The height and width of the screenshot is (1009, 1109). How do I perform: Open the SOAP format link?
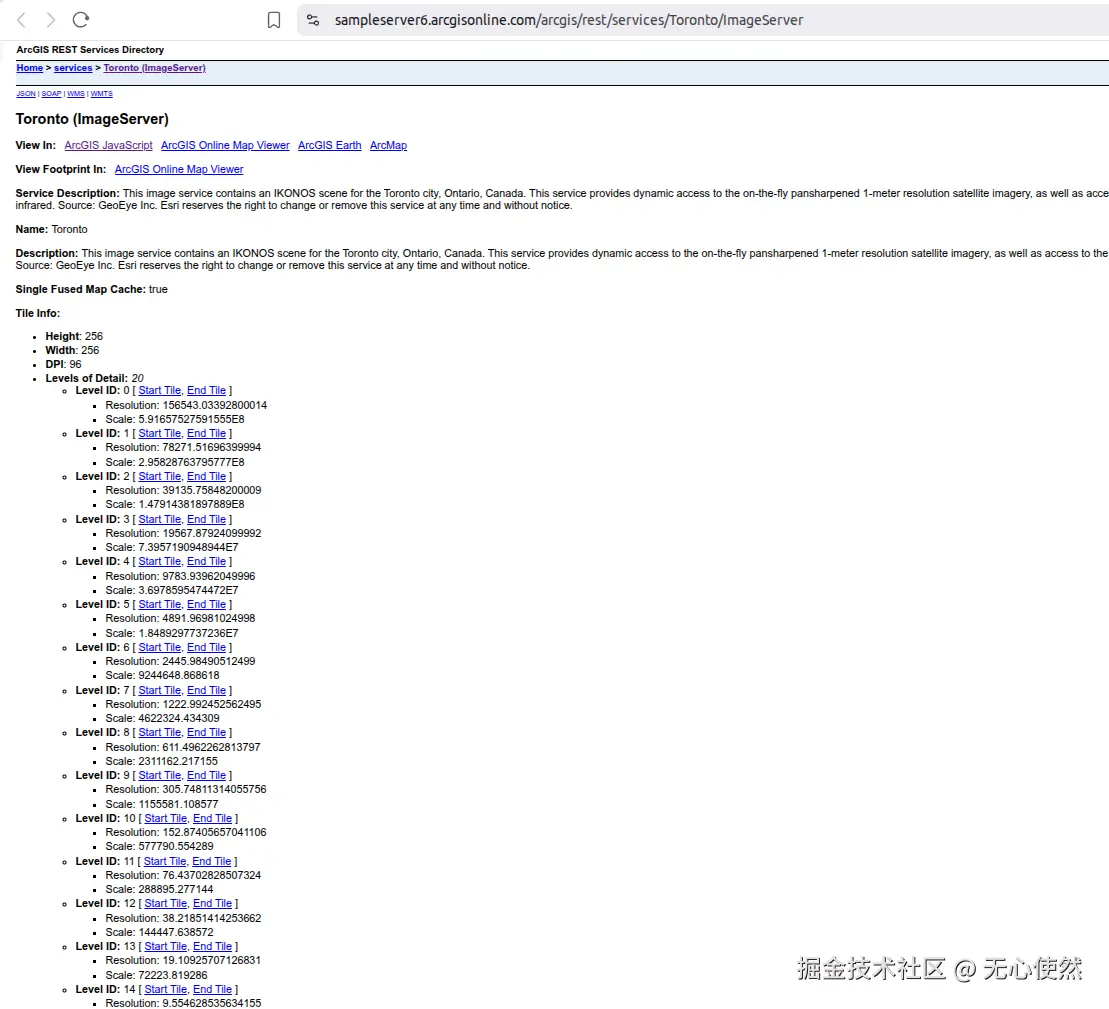[51, 93]
